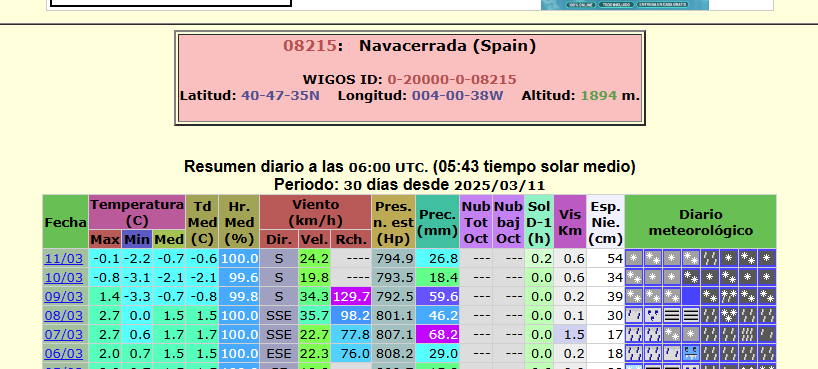Viewport: 818px width, 369px height.
Task: Click the longitude value 004-00-38W
Action: (x=458, y=96)
